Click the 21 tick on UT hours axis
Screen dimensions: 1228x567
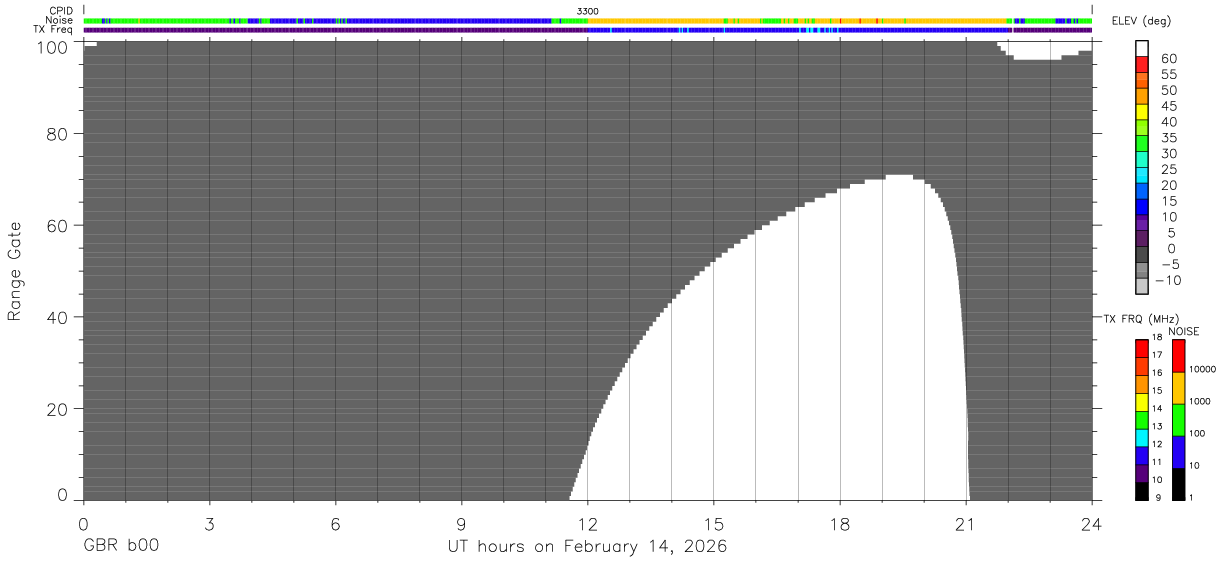point(965,523)
